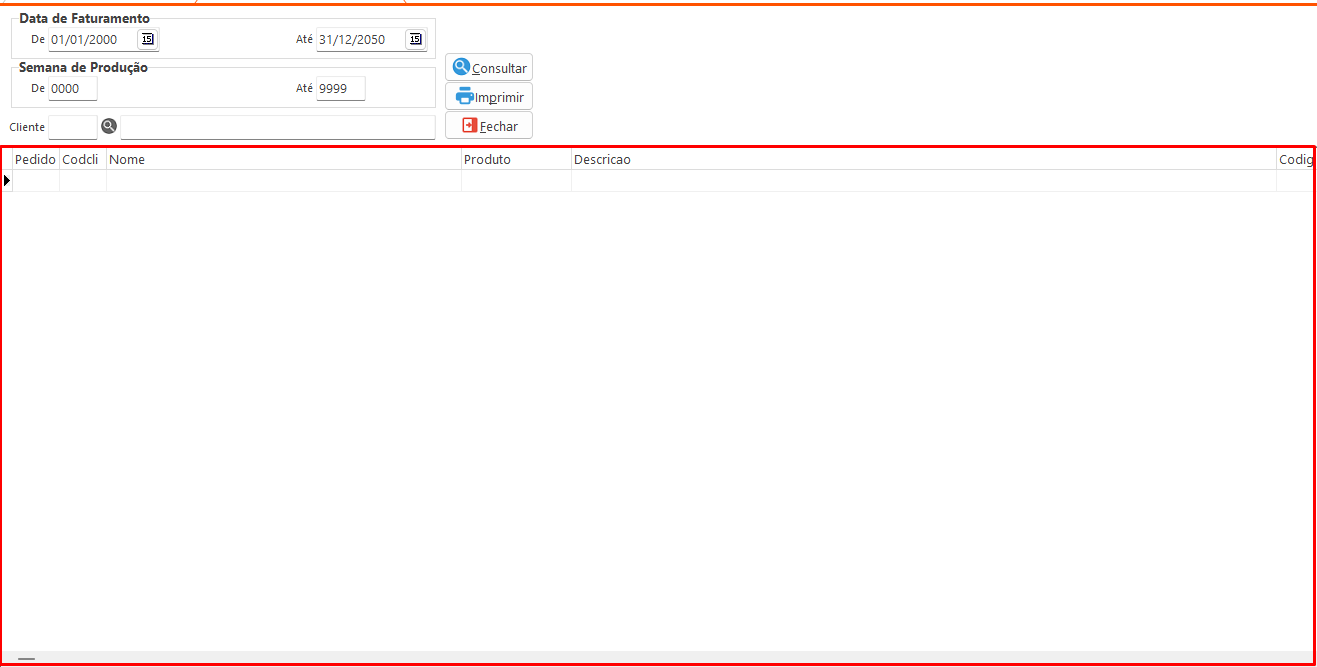Click the Cliente name text field
Viewport: 1317px width, 667px height.
pos(277,127)
